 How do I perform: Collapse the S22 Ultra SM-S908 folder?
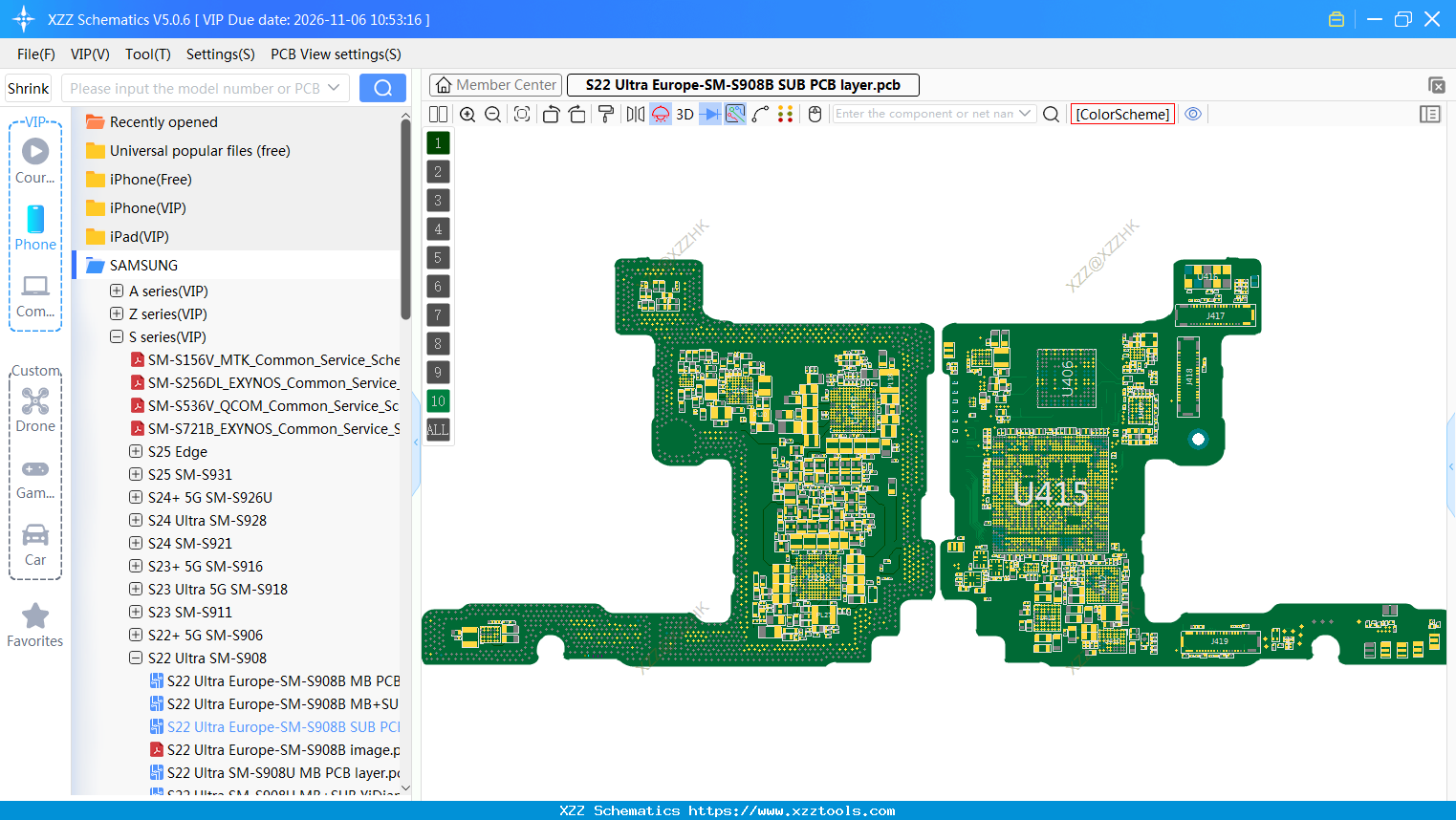tap(135, 658)
